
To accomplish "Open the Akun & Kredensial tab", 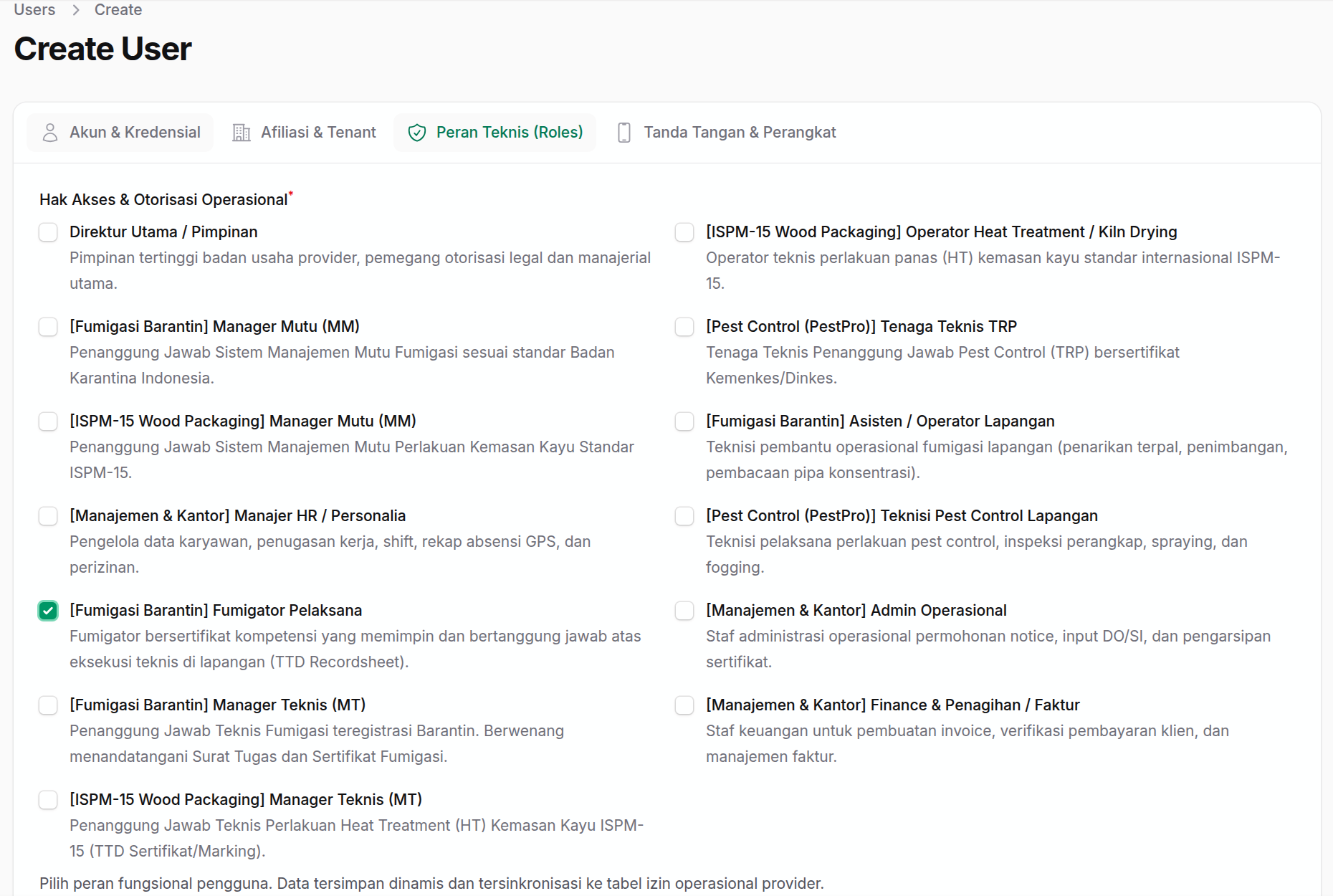I will coord(120,133).
